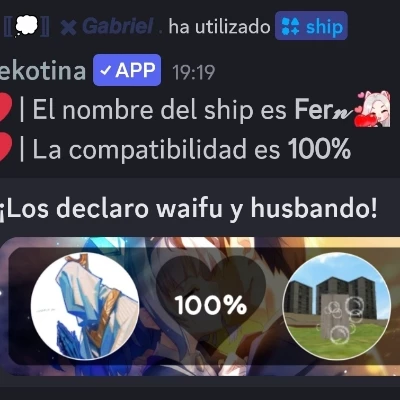Image resolution: width=400 pixels, height=400 pixels.
Task: Click the red heart on the compatibility line
Action: point(6,149)
